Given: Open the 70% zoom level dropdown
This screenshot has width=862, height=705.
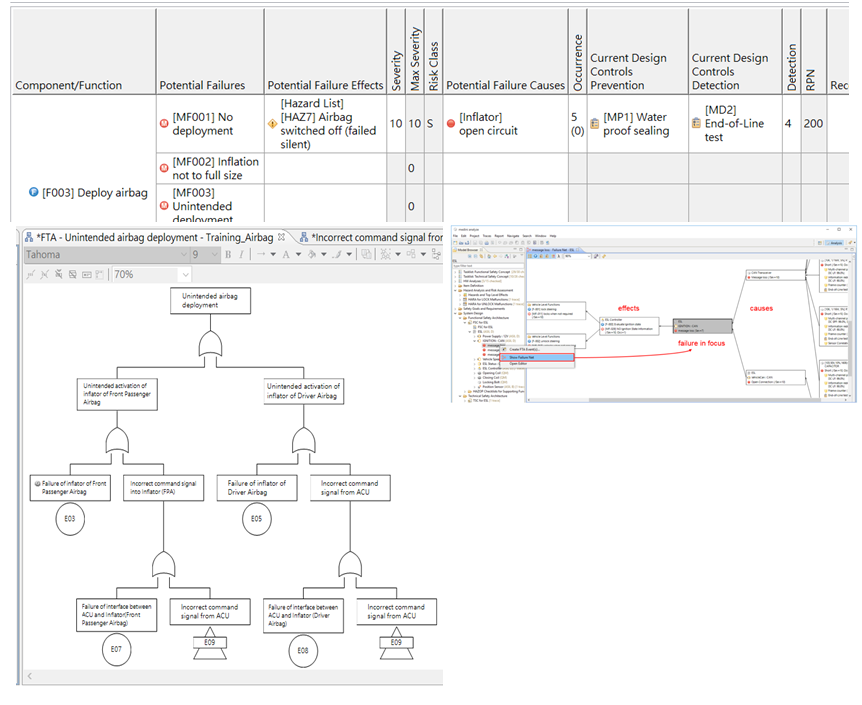Looking at the screenshot, I should click(184, 274).
